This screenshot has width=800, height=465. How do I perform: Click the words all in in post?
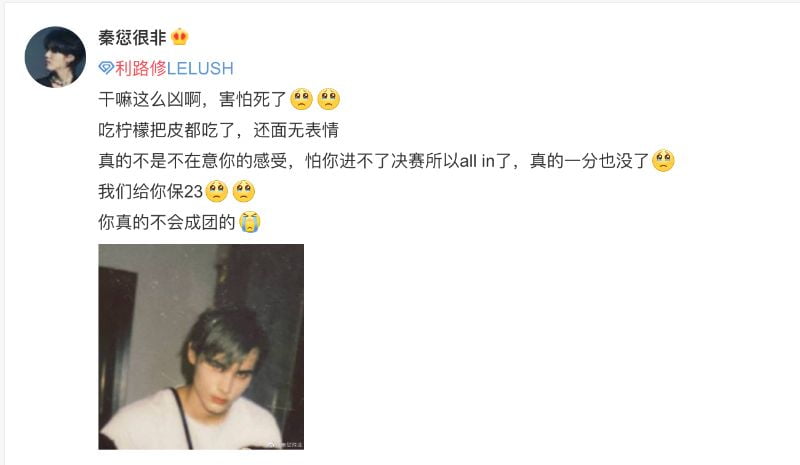pyautogui.click(x=477, y=161)
